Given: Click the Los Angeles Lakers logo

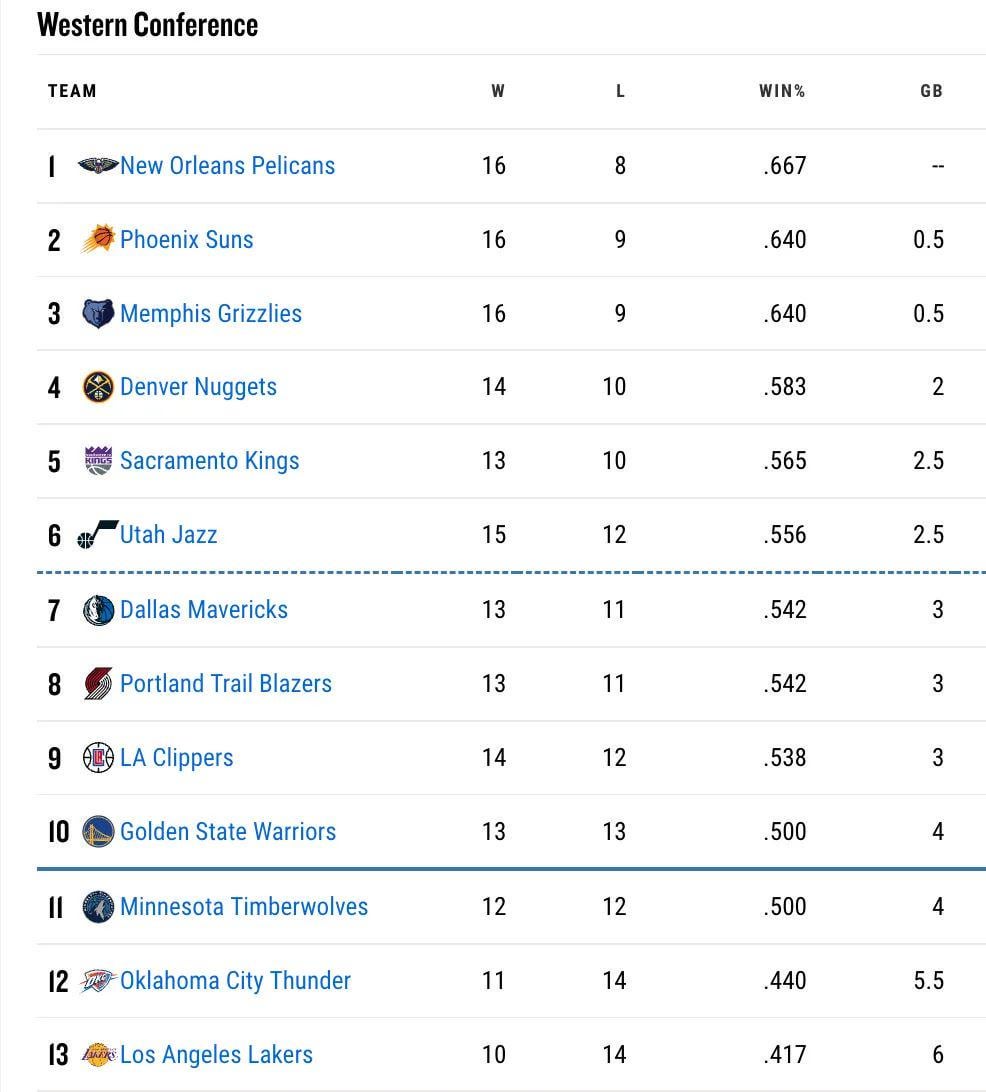Looking at the screenshot, I should point(98,1054).
